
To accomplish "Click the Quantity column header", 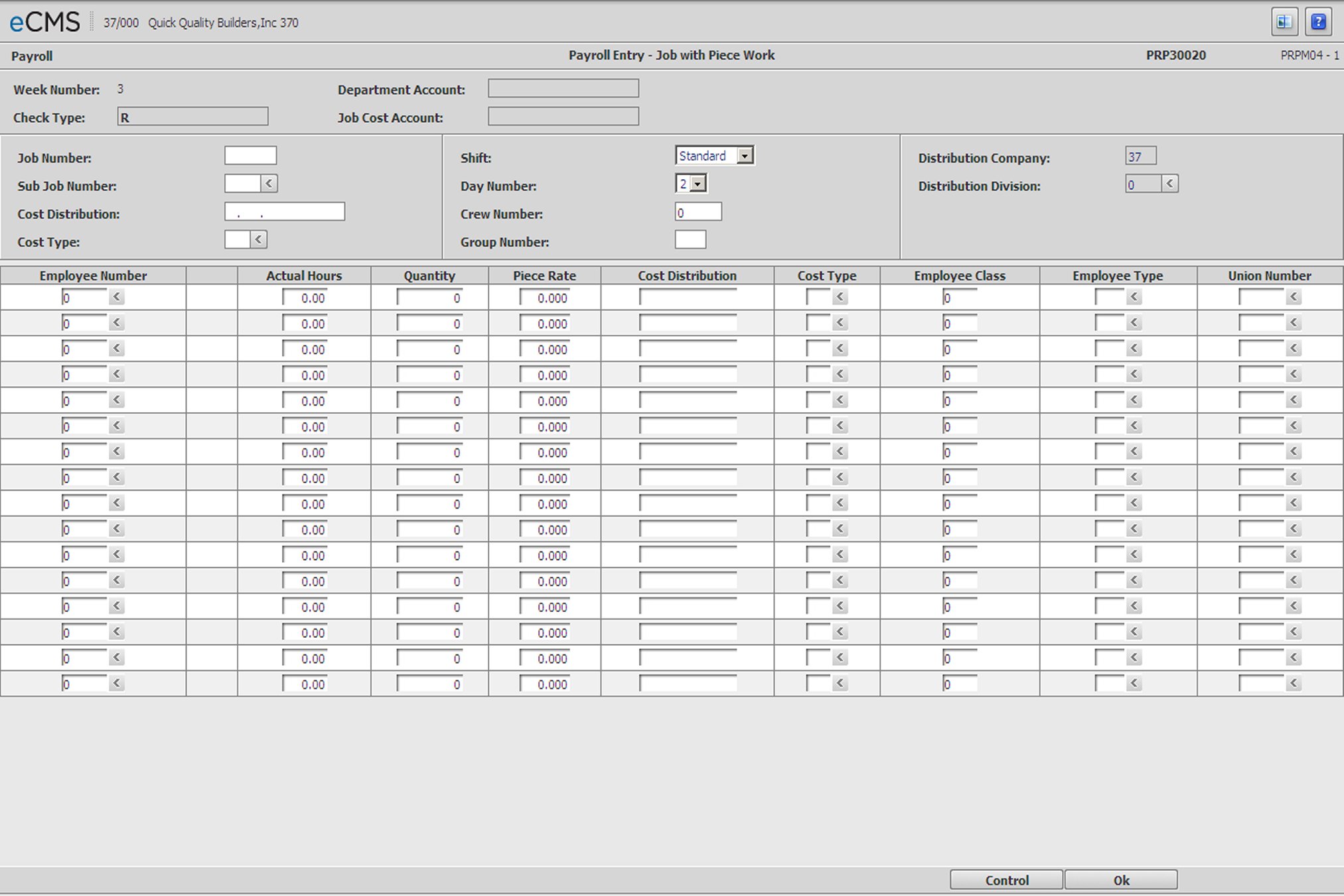I will coord(429,275).
